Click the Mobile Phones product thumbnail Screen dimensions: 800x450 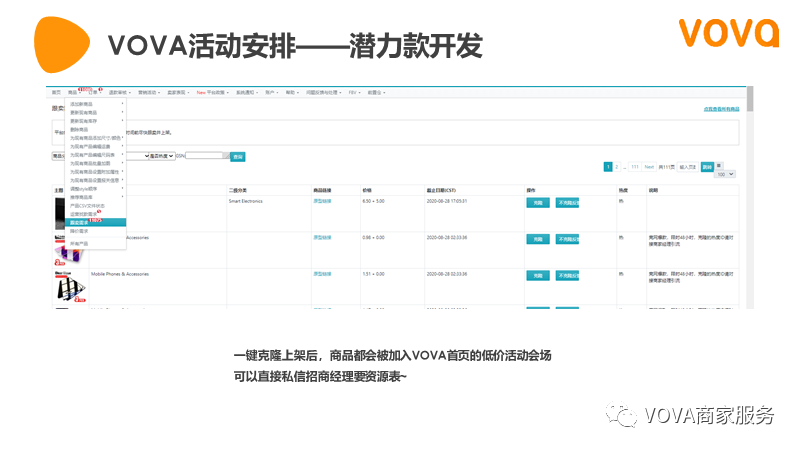point(67,286)
